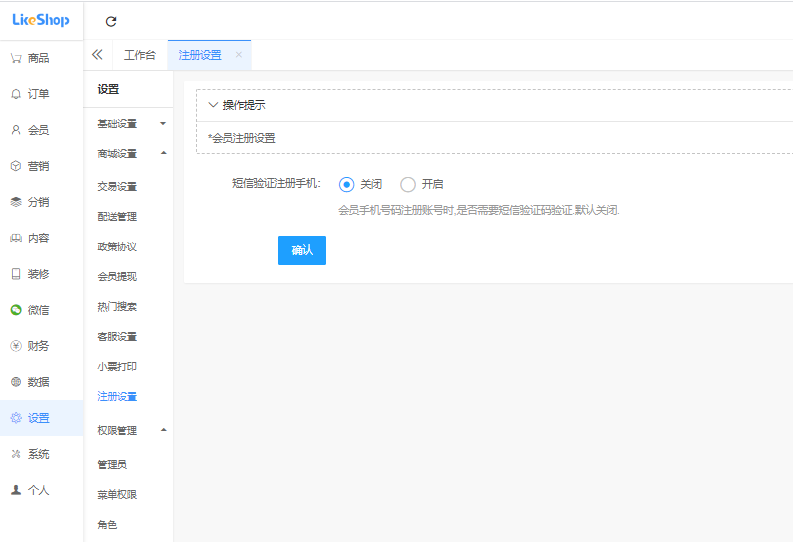Open 微信 via WeChat icon
The image size is (793, 542).
(x=16, y=310)
